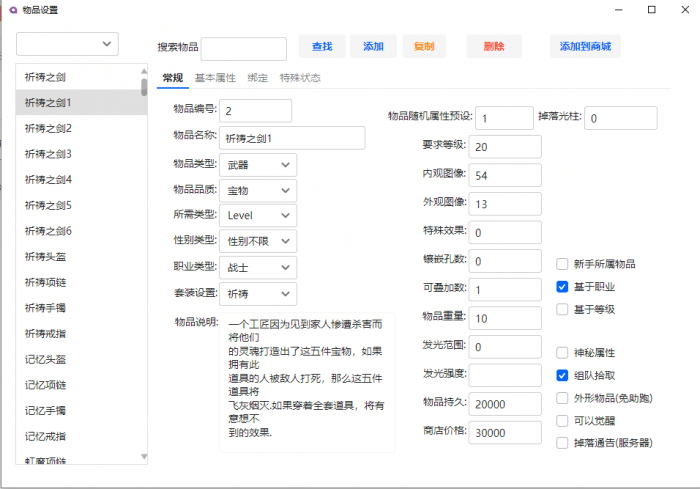Viewport: 700px width, 489px height.
Task: Open the 物品类型 dropdown
Action: [259, 164]
